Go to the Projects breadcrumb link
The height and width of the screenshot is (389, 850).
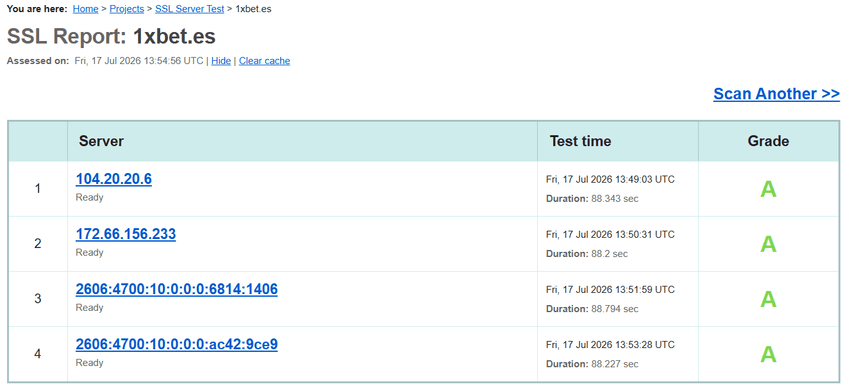(x=127, y=9)
